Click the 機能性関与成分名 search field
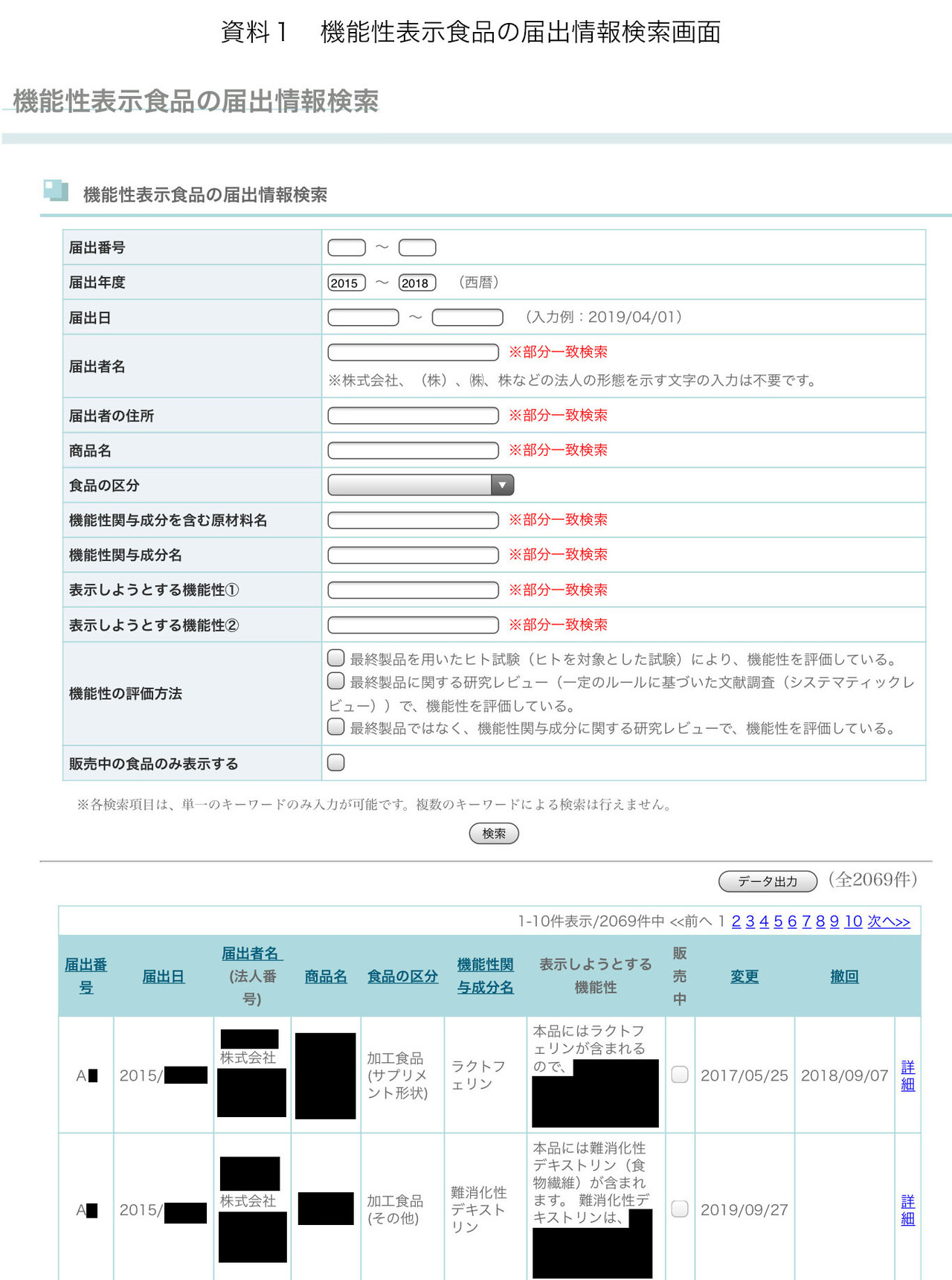The image size is (952, 1280). click(x=414, y=555)
